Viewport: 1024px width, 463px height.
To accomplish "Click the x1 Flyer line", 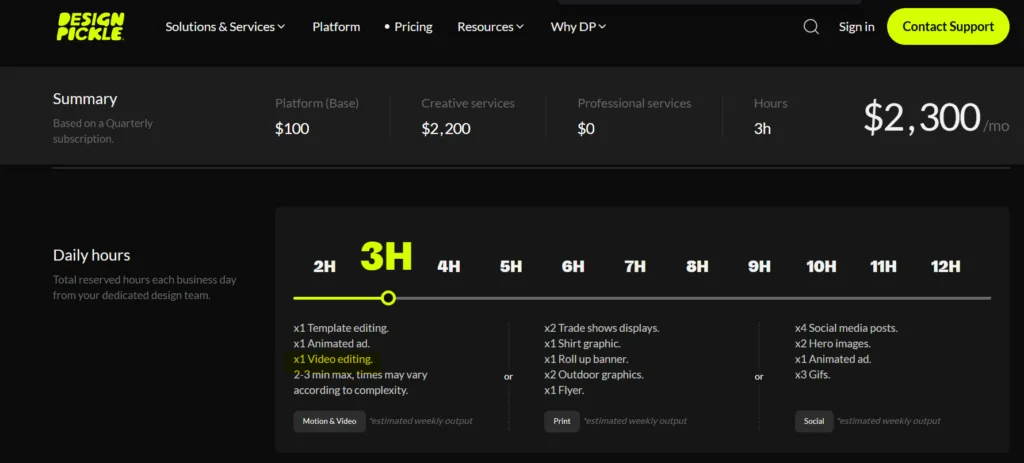I will tap(564, 391).
